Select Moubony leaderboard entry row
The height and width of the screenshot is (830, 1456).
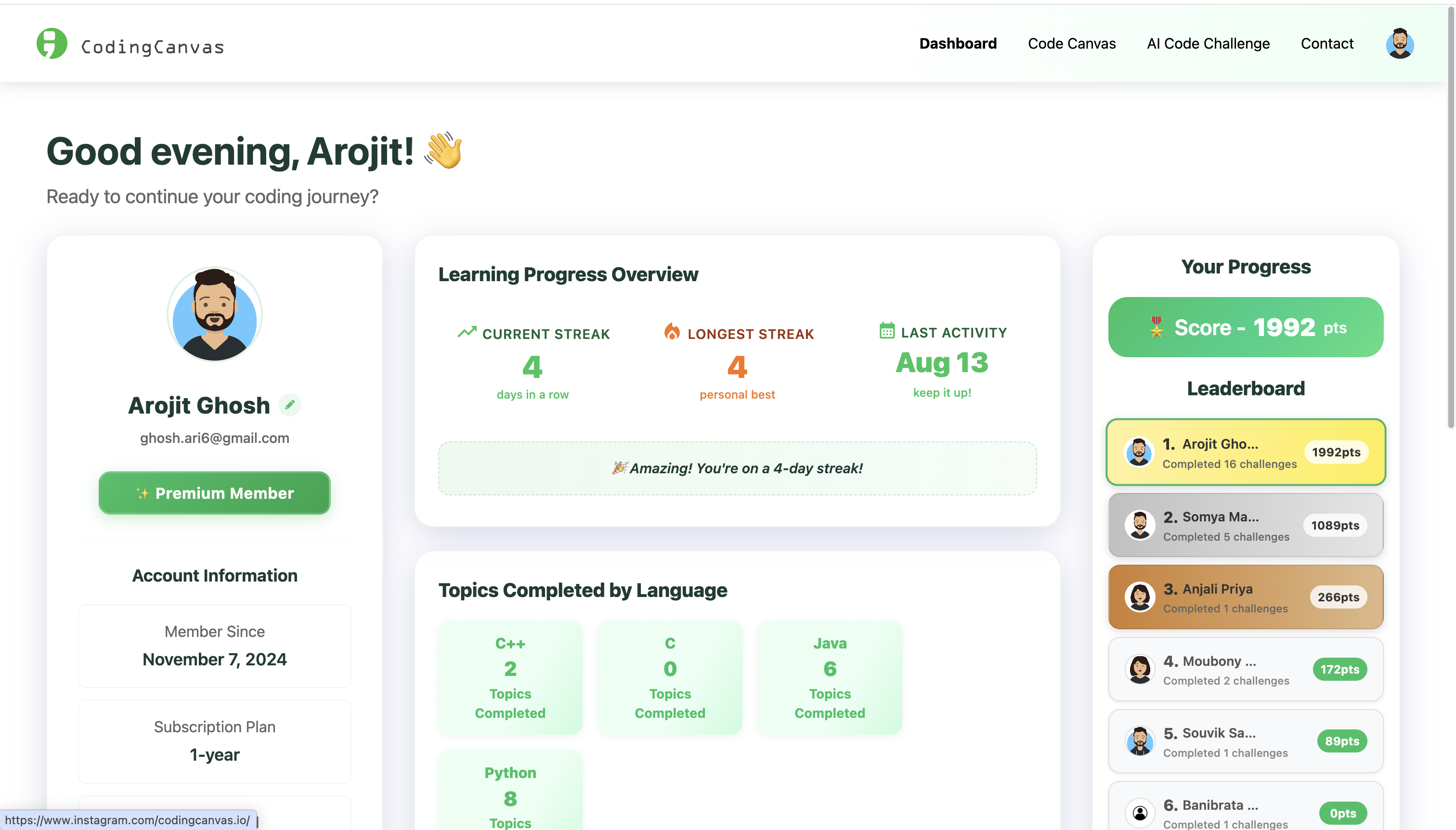1245,669
